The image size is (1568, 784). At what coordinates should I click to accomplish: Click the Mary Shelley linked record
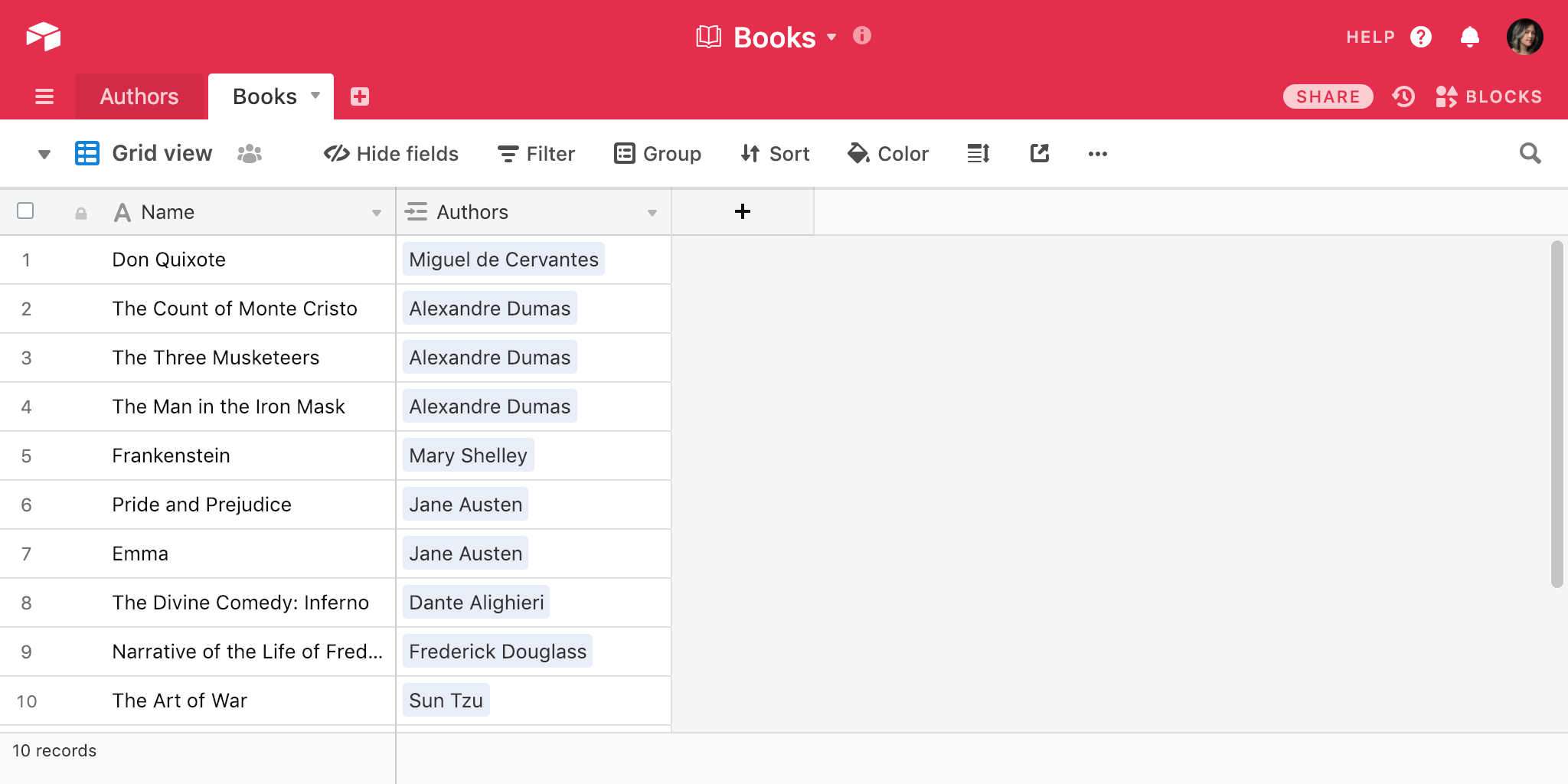point(469,456)
